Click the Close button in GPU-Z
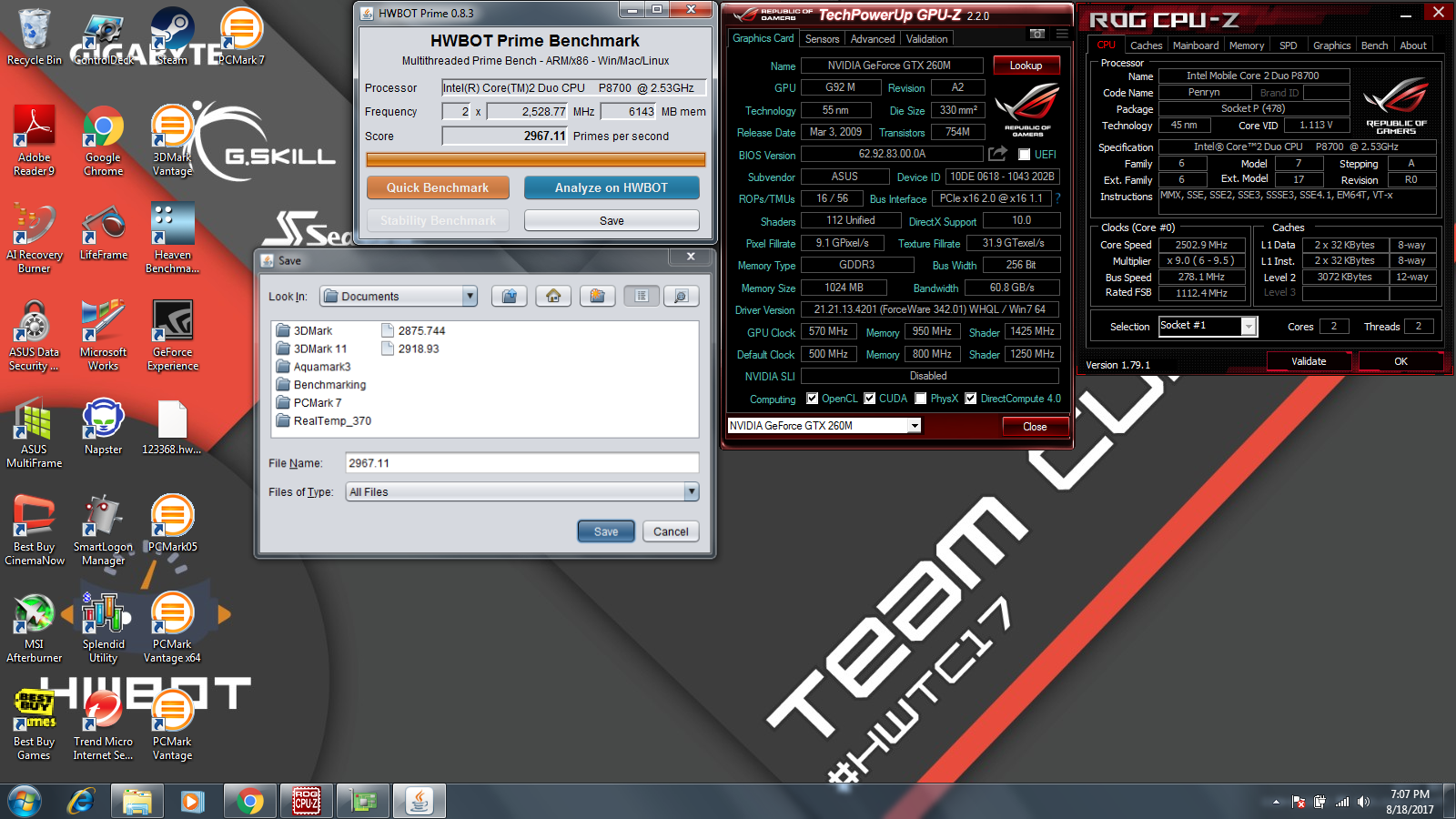The width and height of the screenshot is (1456, 819). coord(1035,426)
